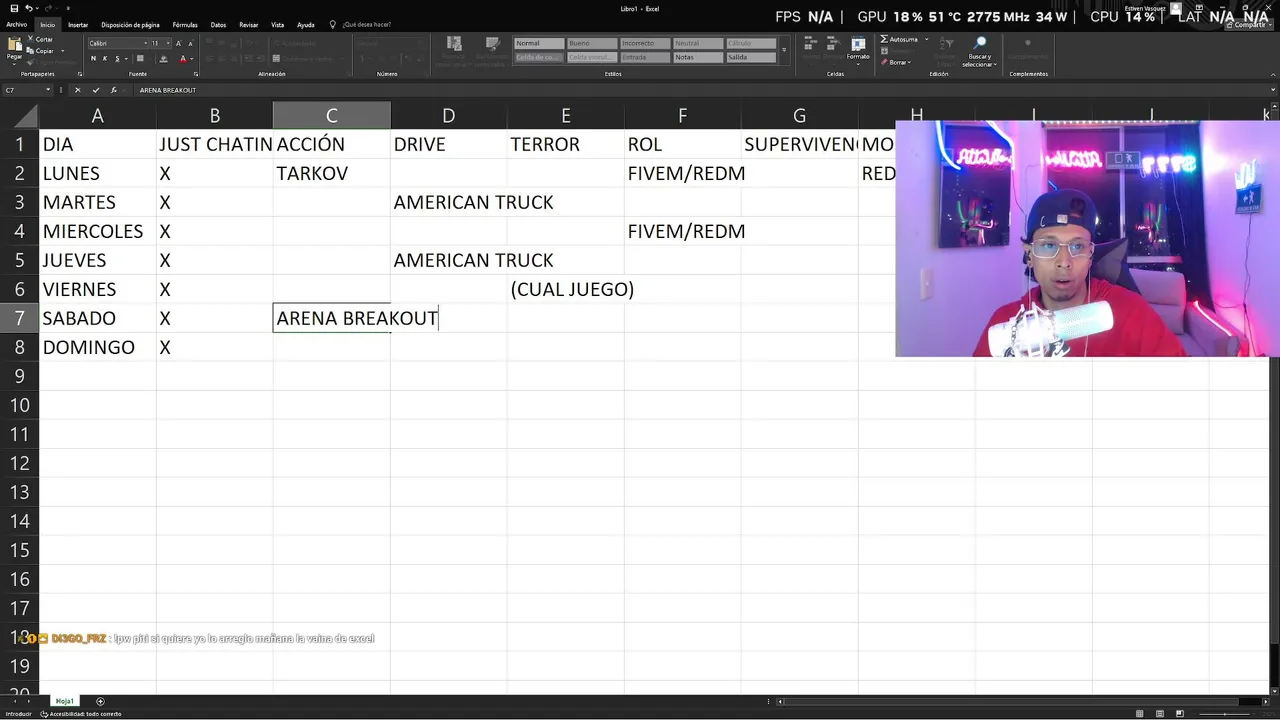Image resolution: width=1280 pixels, height=720 pixels.
Task: Add a new sheet with plus icon
Action: pos(100,701)
